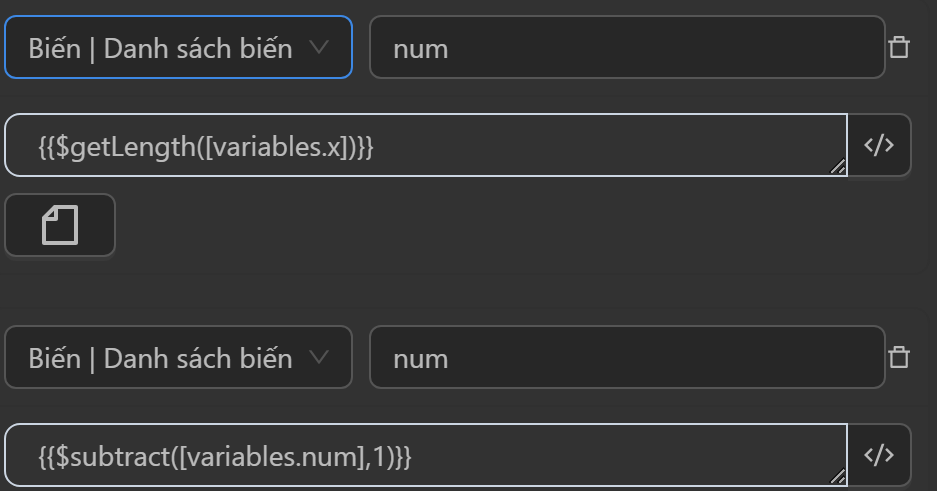Open code editor for subtract expression
Image resolution: width=937 pixels, height=491 pixels.
pyautogui.click(x=879, y=455)
